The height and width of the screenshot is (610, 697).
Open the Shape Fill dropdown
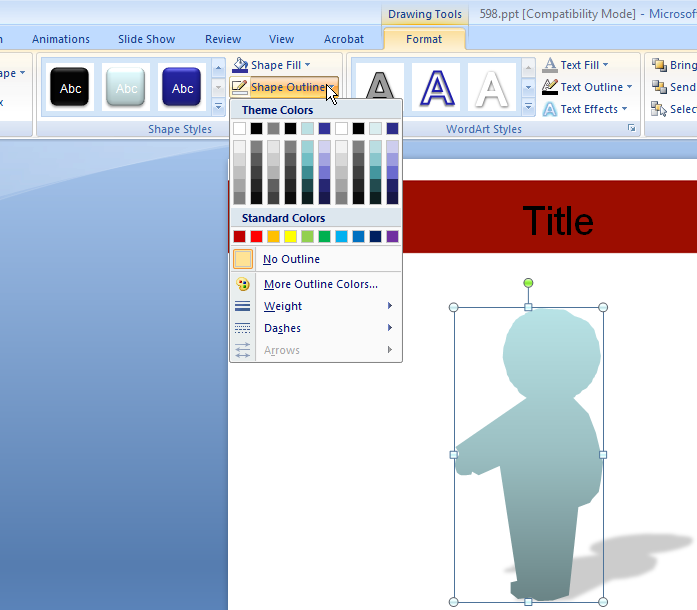(306, 65)
